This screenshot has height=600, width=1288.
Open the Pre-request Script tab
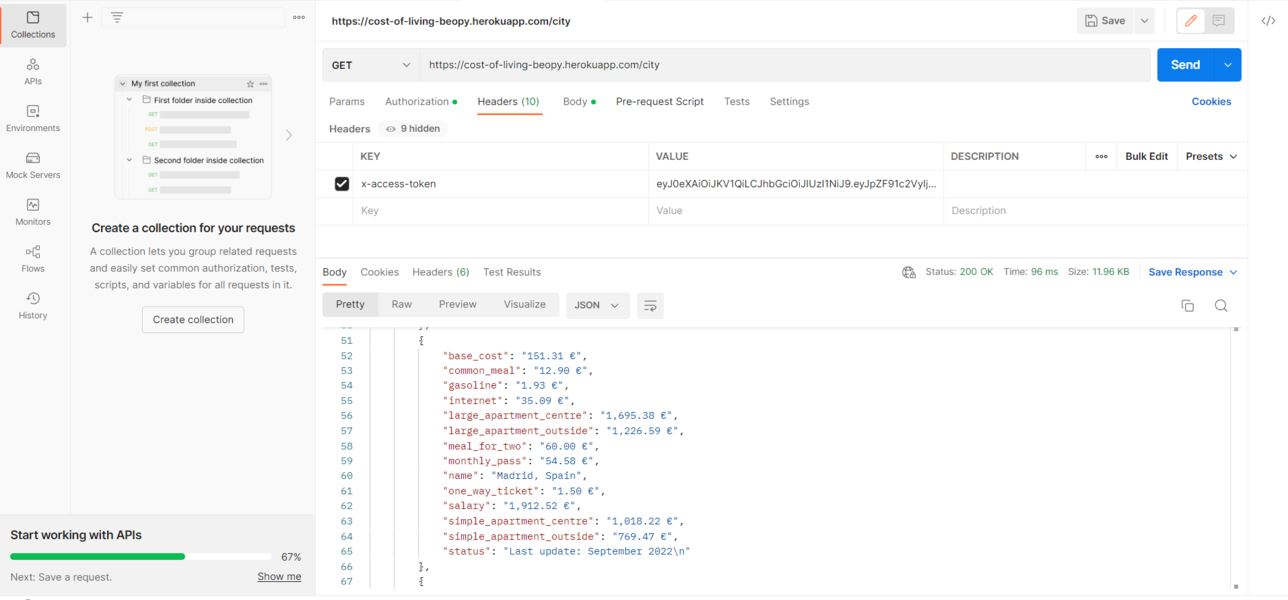click(x=660, y=102)
